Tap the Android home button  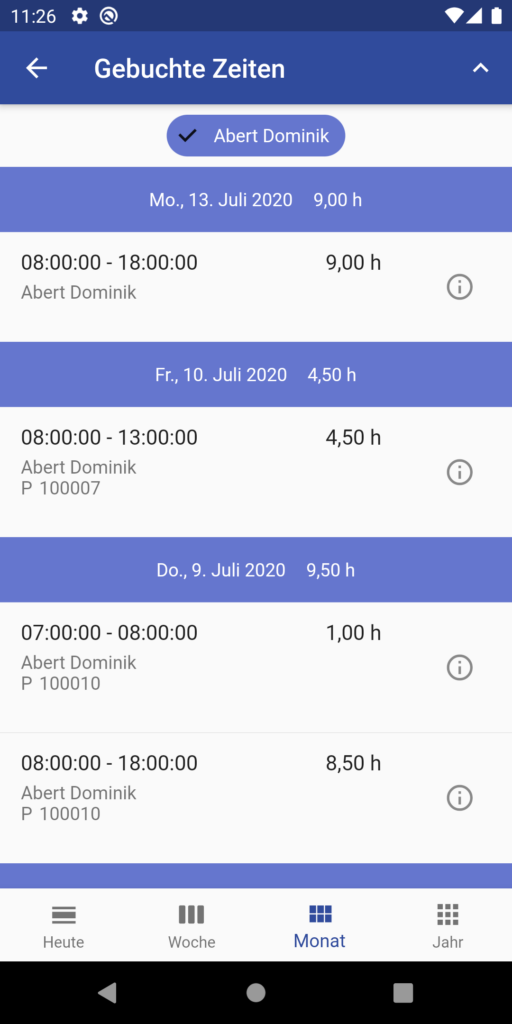(256, 993)
